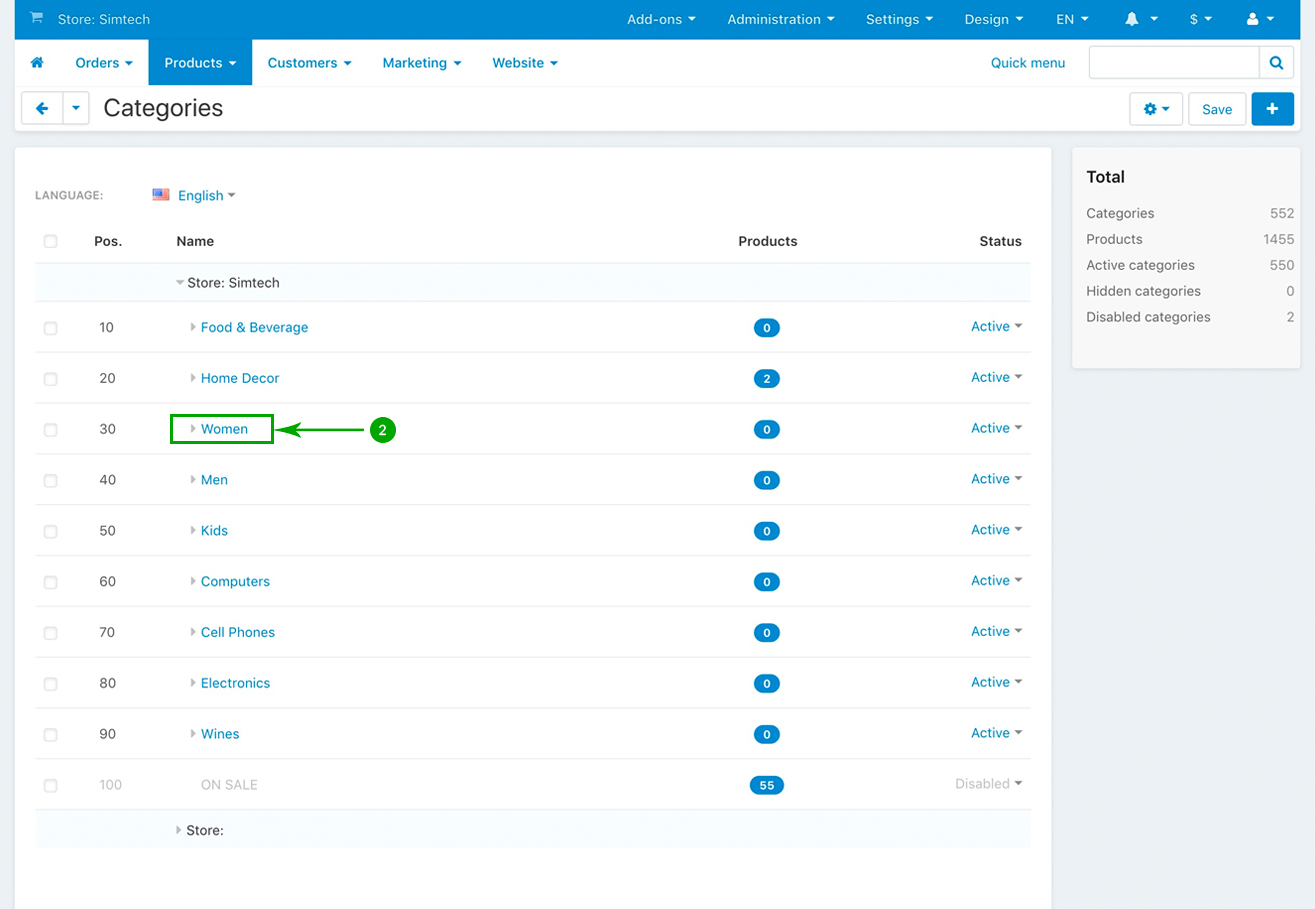Open the Add-ons menu
The width and height of the screenshot is (1315, 909).
660,19
